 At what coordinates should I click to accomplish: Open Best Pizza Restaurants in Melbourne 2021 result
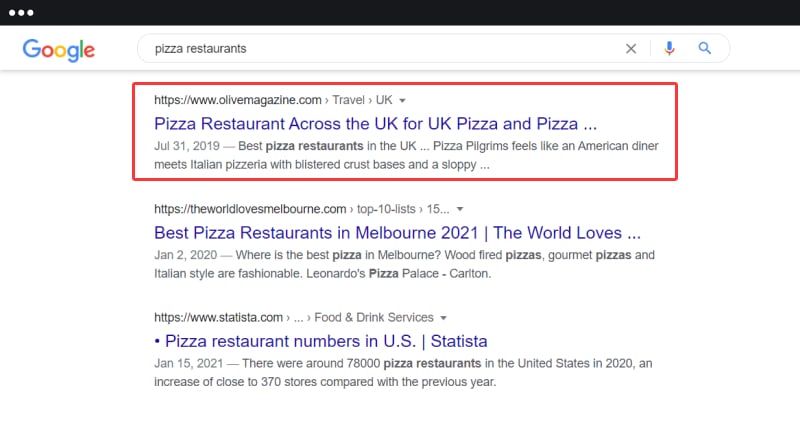coord(397,233)
